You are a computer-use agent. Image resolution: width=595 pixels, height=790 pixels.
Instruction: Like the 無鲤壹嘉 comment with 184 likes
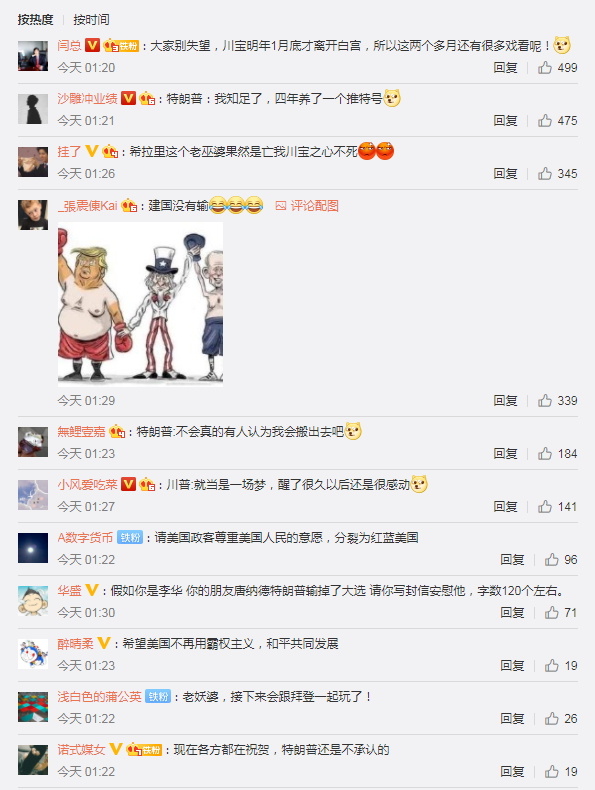(x=545, y=453)
